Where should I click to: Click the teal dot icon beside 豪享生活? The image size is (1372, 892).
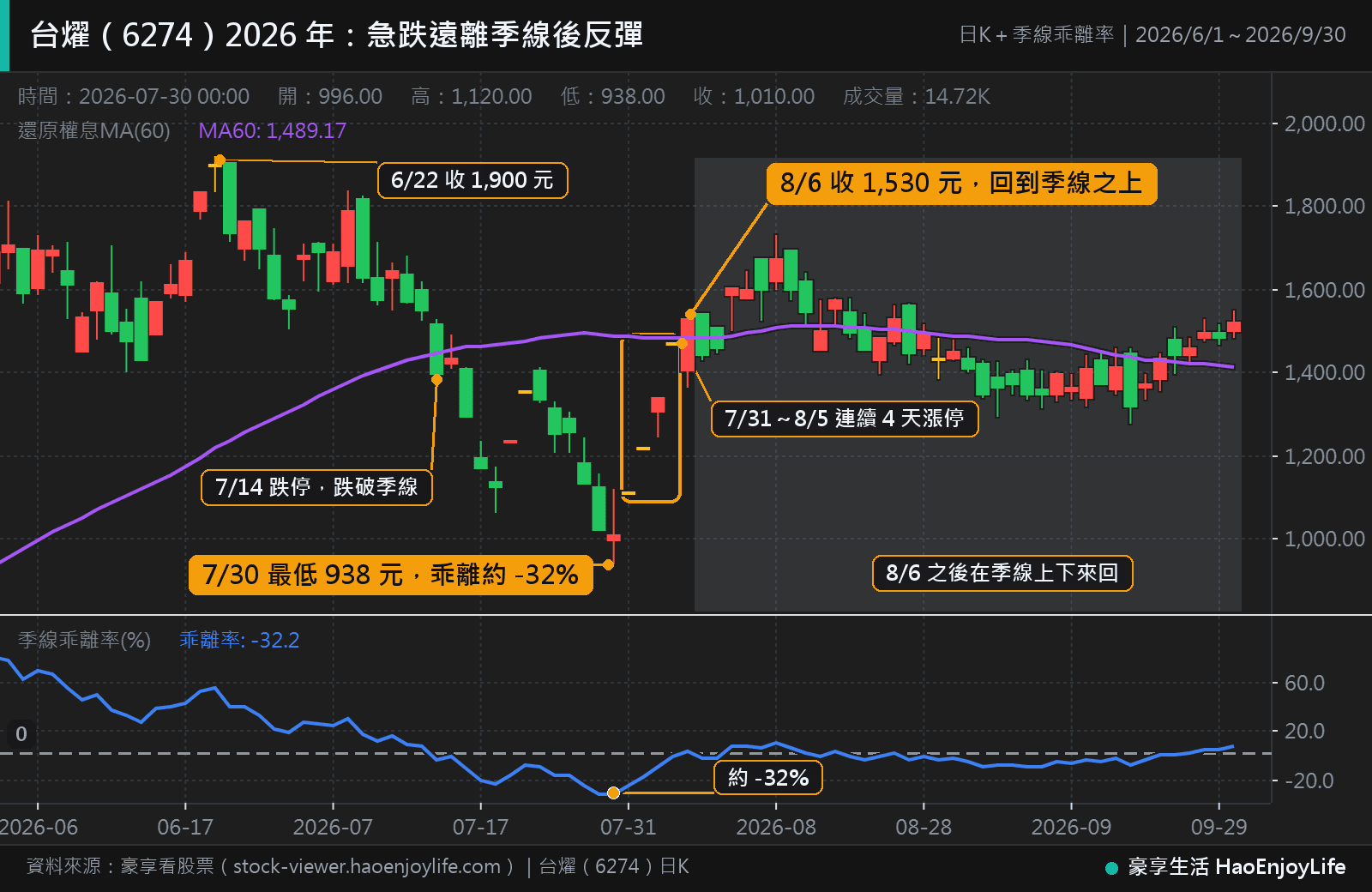pyautogui.click(x=1111, y=868)
